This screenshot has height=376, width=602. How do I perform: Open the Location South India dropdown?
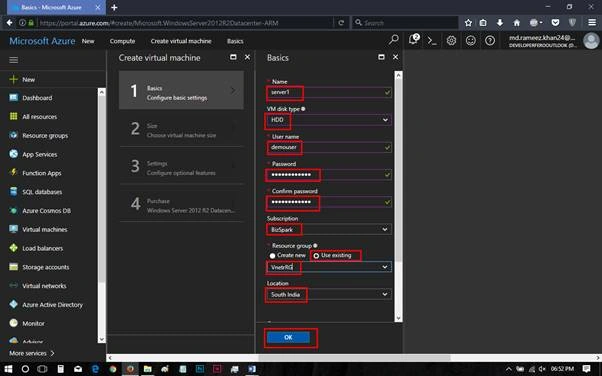pyautogui.click(x=329, y=294)
